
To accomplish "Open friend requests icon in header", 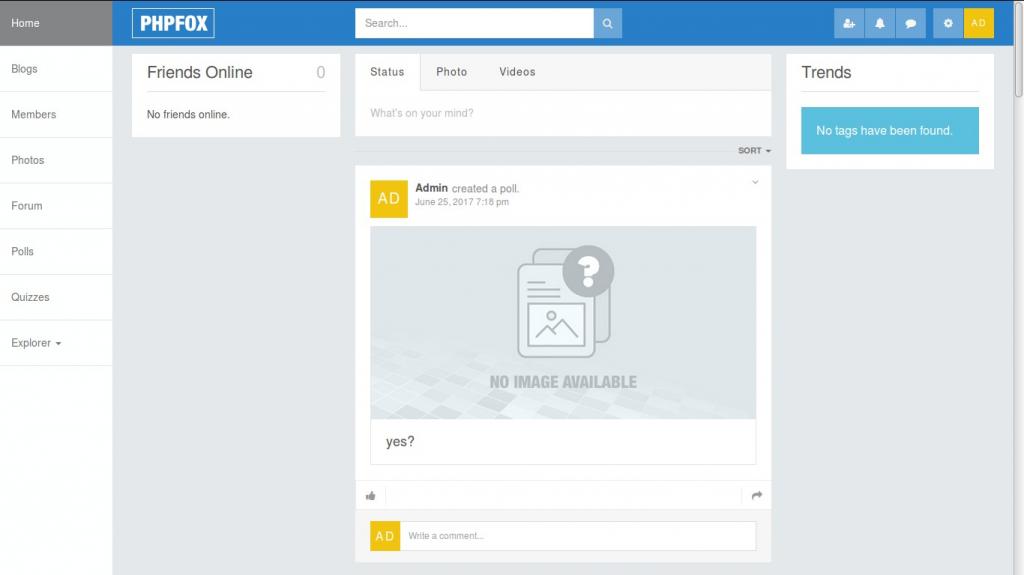I will coord(849,23).
